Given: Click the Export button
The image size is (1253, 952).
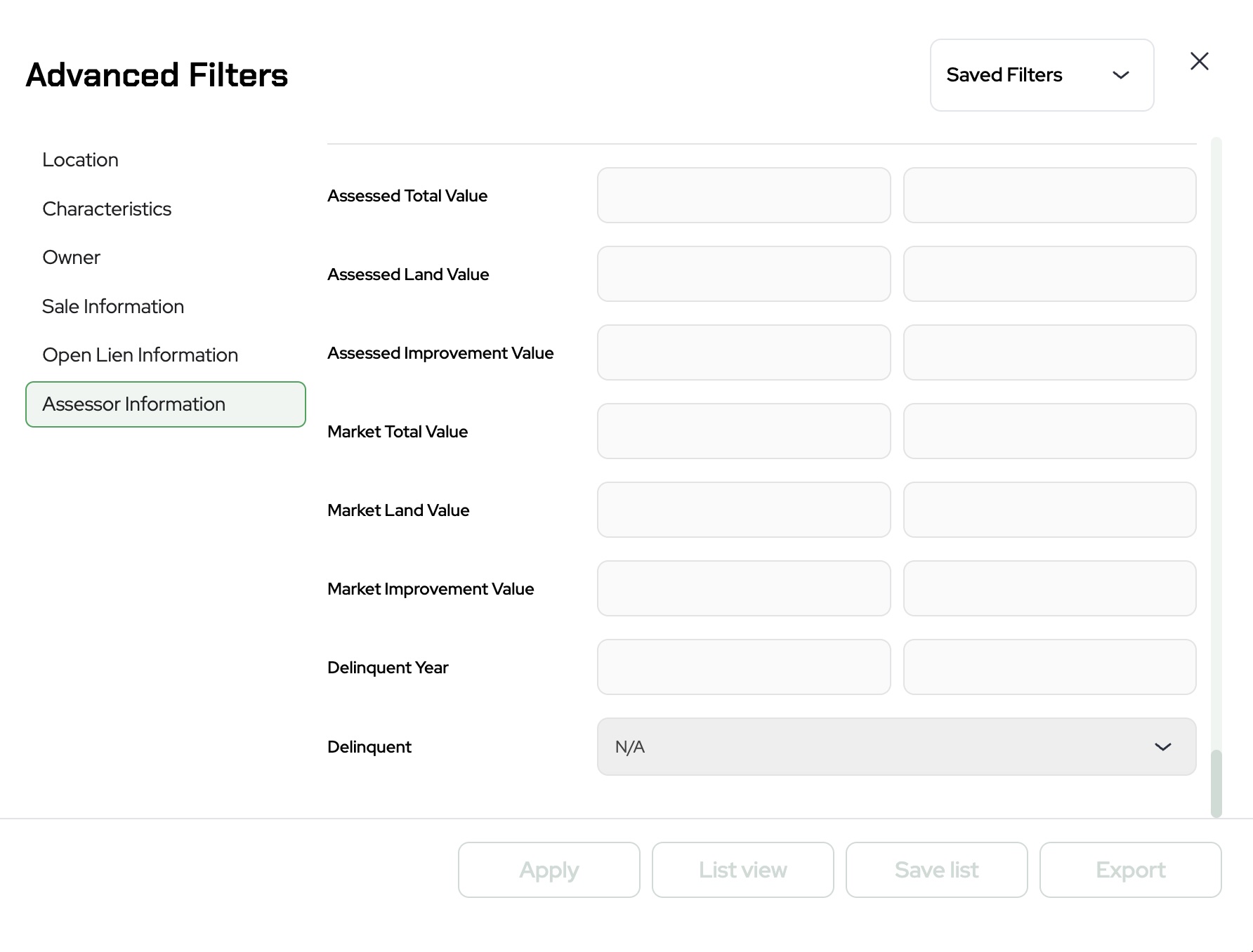Looking at the screenshot, I should (1131, 870).
